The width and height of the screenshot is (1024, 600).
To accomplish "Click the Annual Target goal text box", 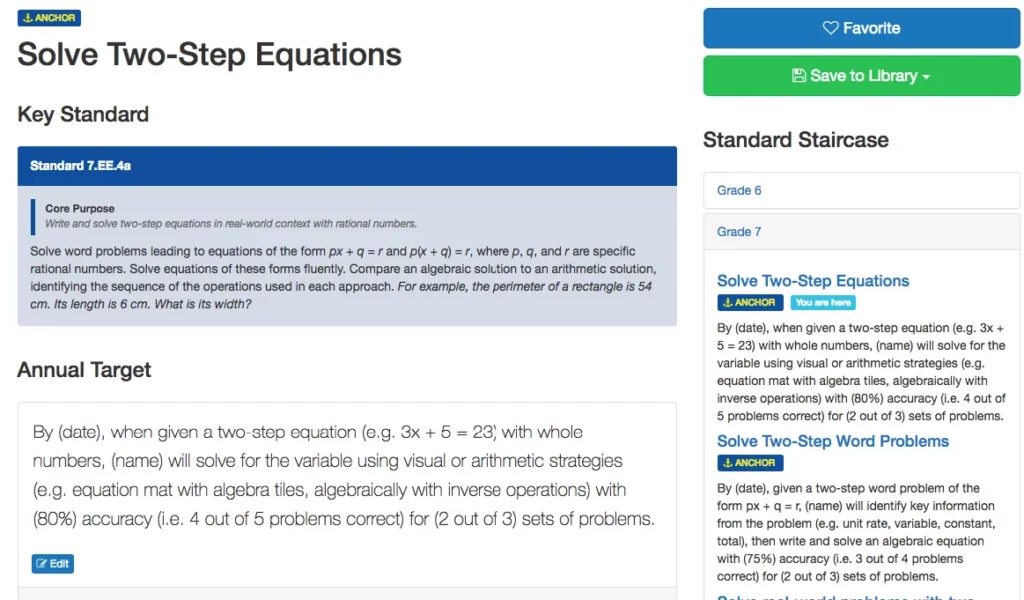I will 346,476.
